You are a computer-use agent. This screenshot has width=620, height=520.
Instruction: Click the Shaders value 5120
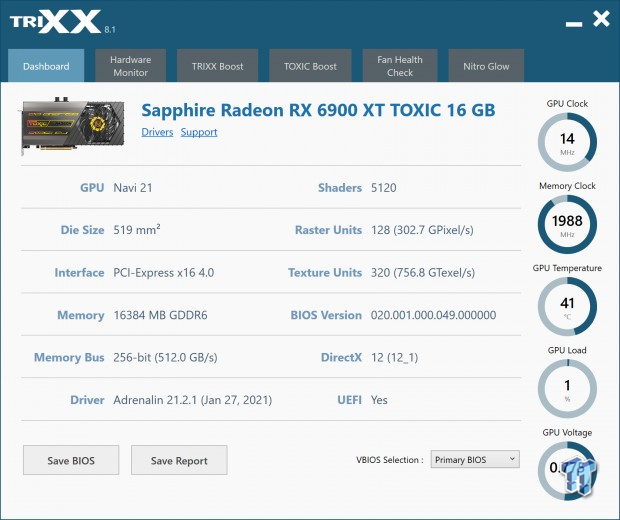[384, 187]
